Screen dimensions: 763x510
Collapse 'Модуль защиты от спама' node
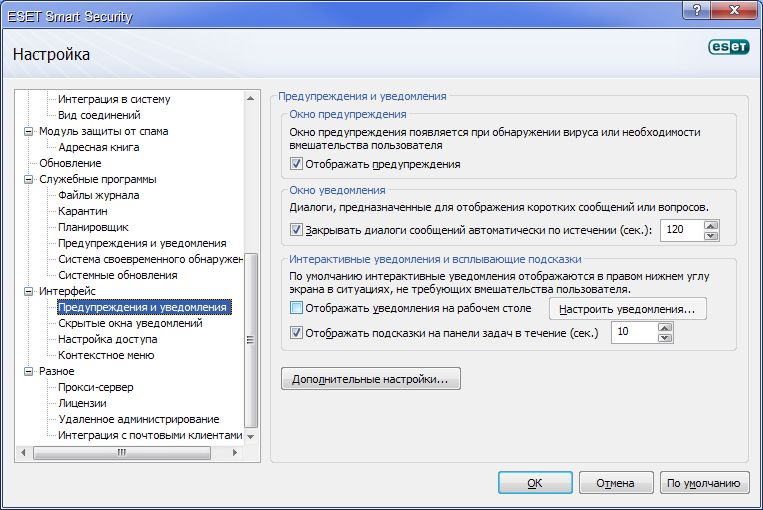[29, 132]
